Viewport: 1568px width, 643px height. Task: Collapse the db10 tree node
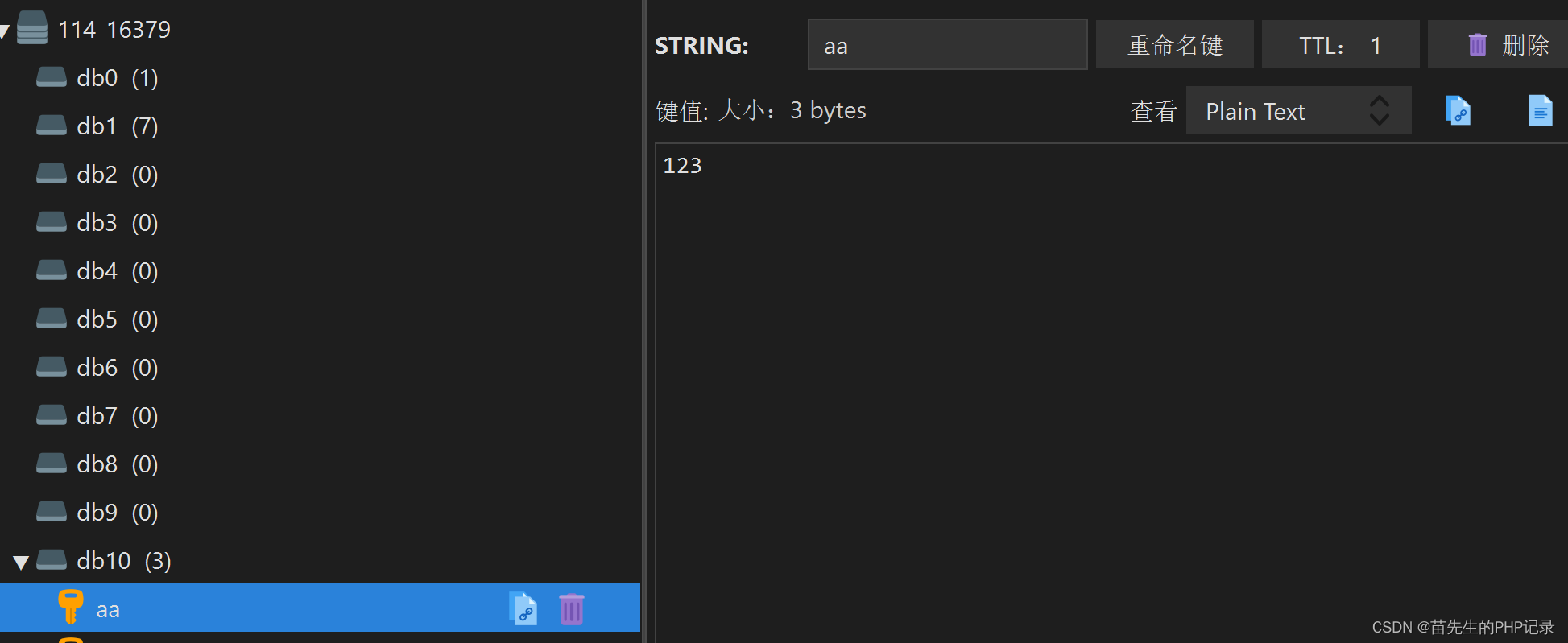tap(21, 561)
